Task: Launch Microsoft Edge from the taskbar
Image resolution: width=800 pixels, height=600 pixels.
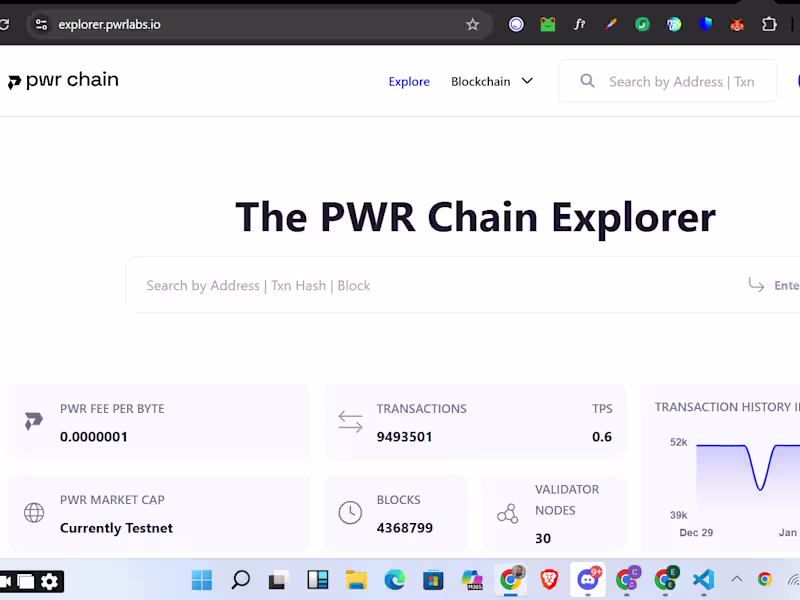Action: pos(394,580)
